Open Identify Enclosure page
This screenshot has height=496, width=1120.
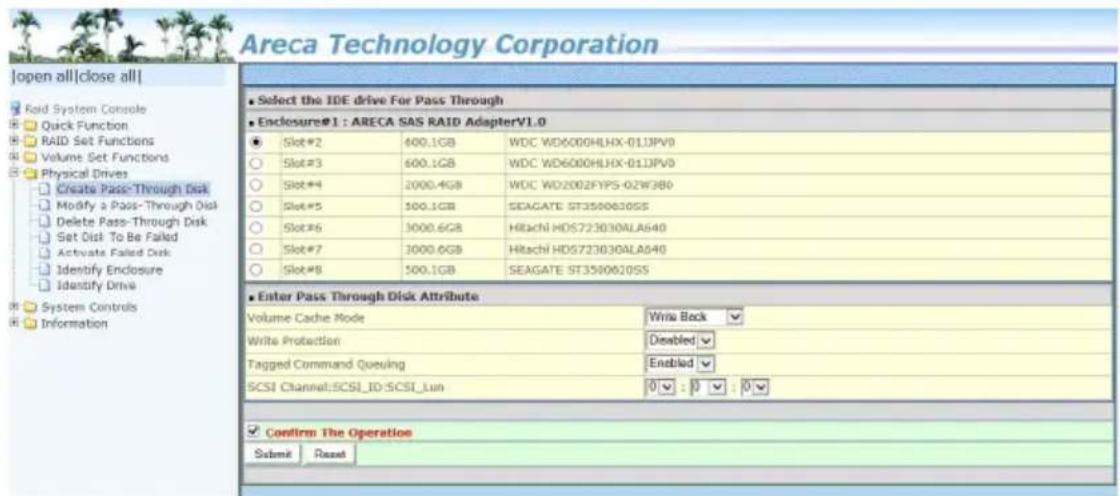[x=109, y=269]
